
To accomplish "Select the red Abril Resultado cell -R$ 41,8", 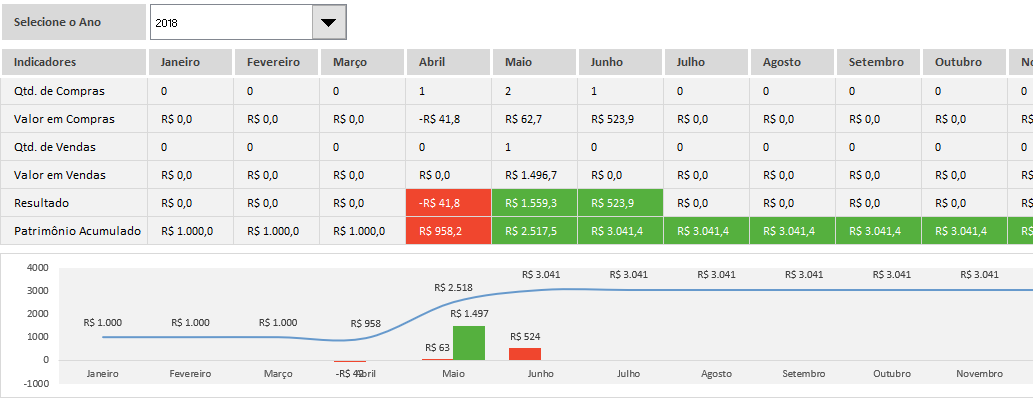I will tap(449, 203).
